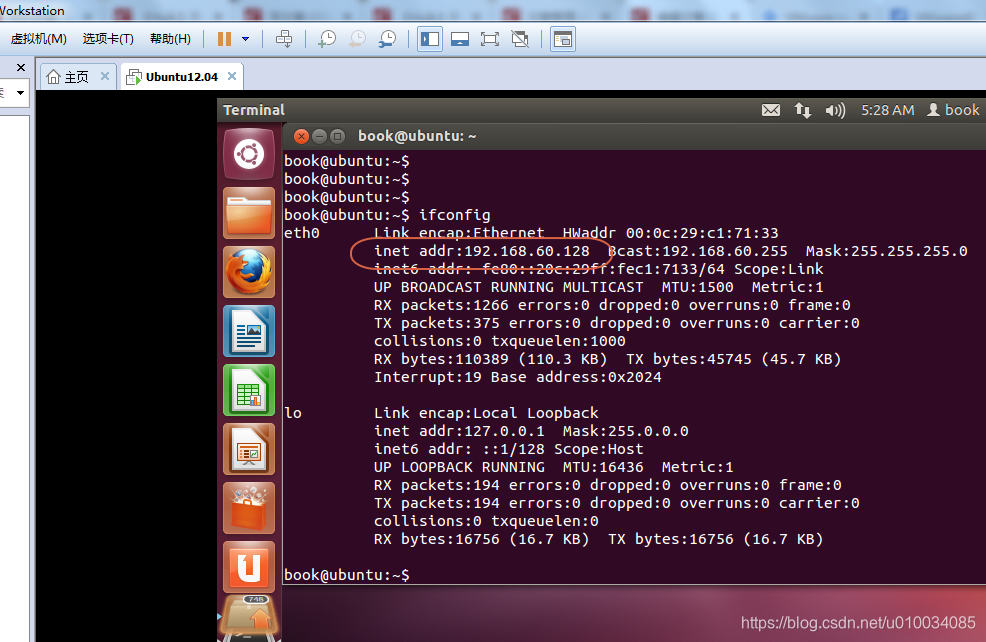
Task: Open the sound volume indicator
Action: [x=835, y=110]
